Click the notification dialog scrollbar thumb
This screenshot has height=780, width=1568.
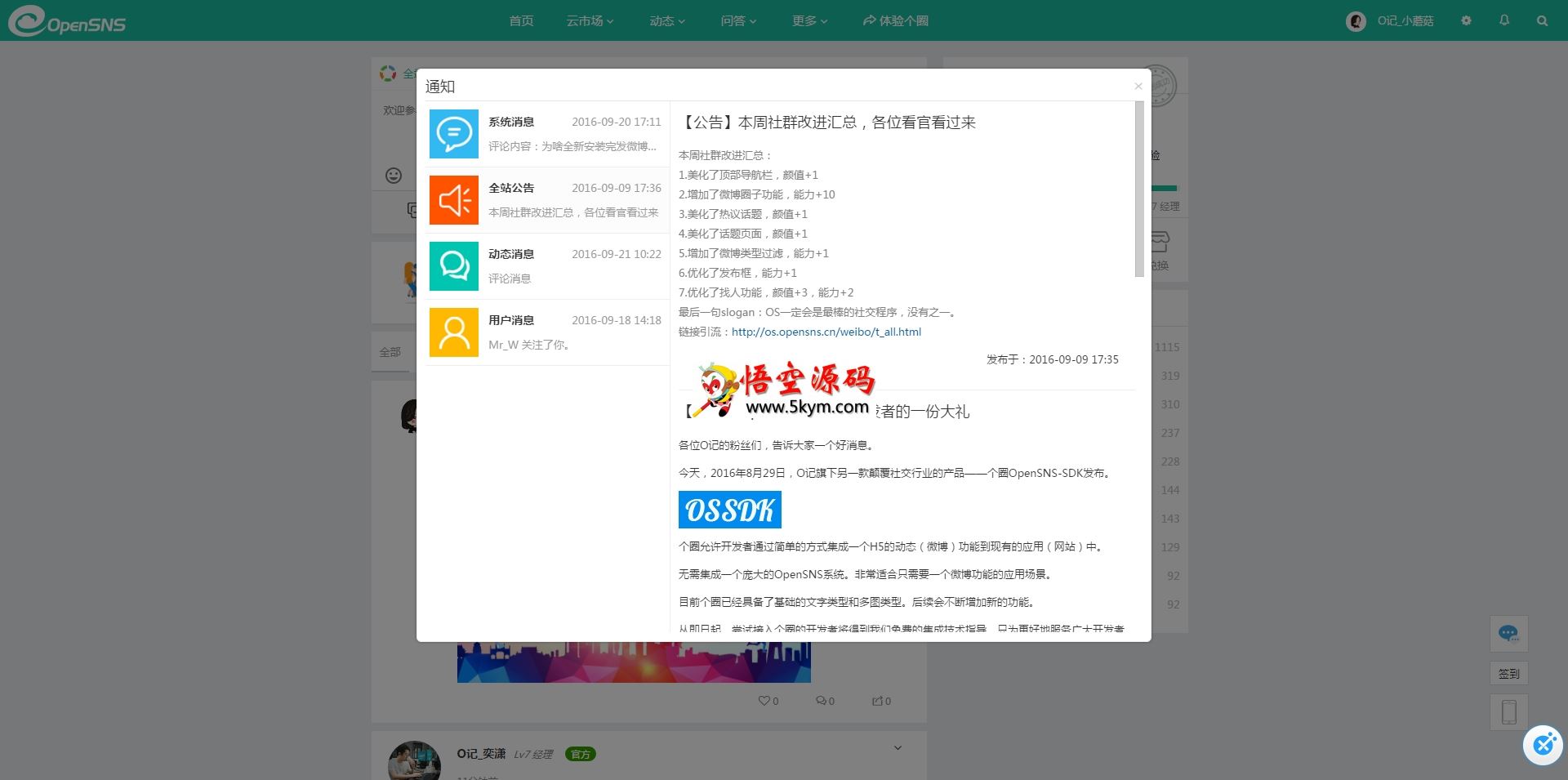point(1139,189)
